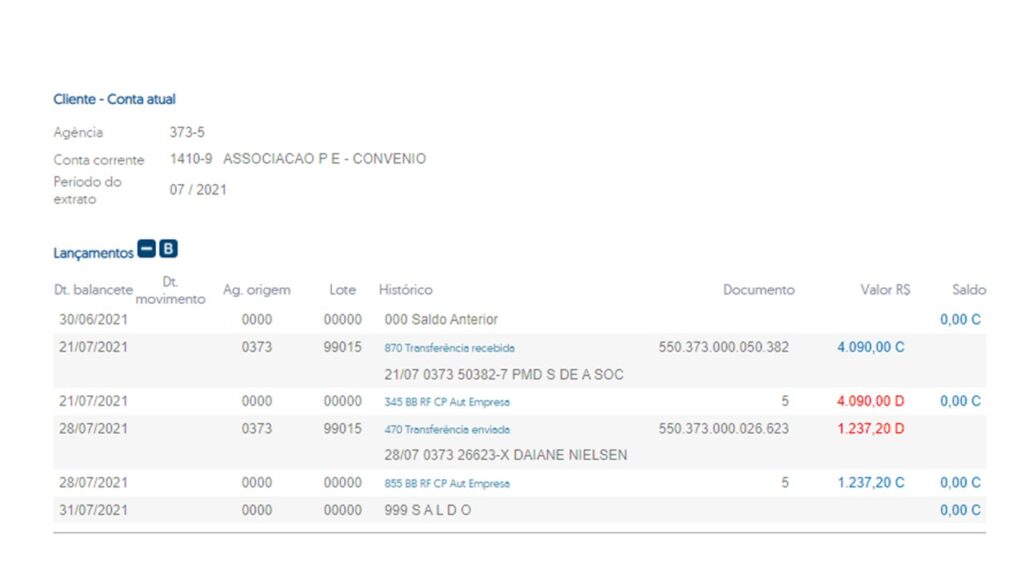Click the B icon beside Lançamentos
The image size is (1024, 576).
(x=168, y=249)
